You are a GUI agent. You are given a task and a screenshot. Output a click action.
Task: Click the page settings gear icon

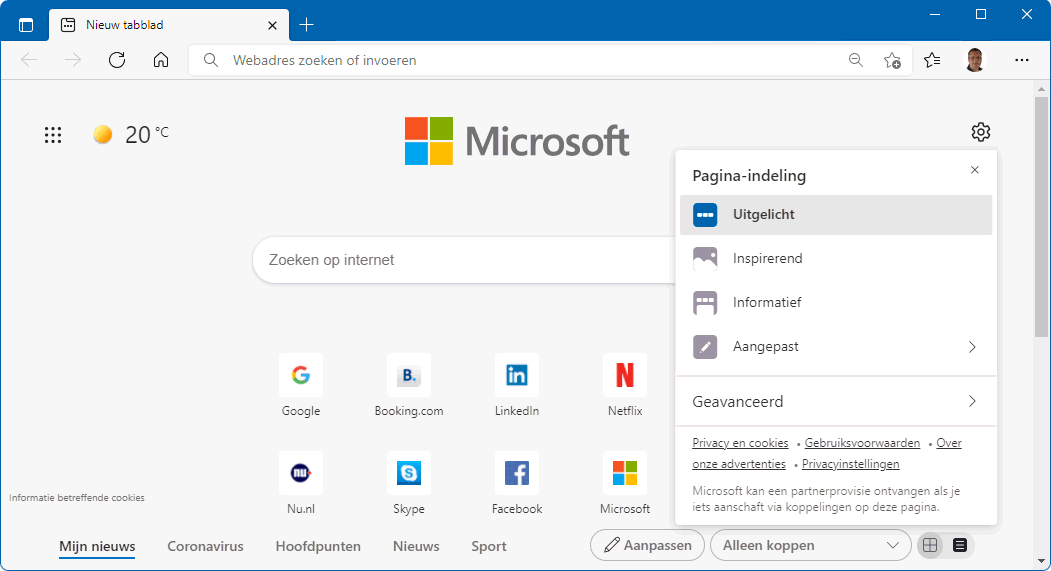click(x=981, y=132)
